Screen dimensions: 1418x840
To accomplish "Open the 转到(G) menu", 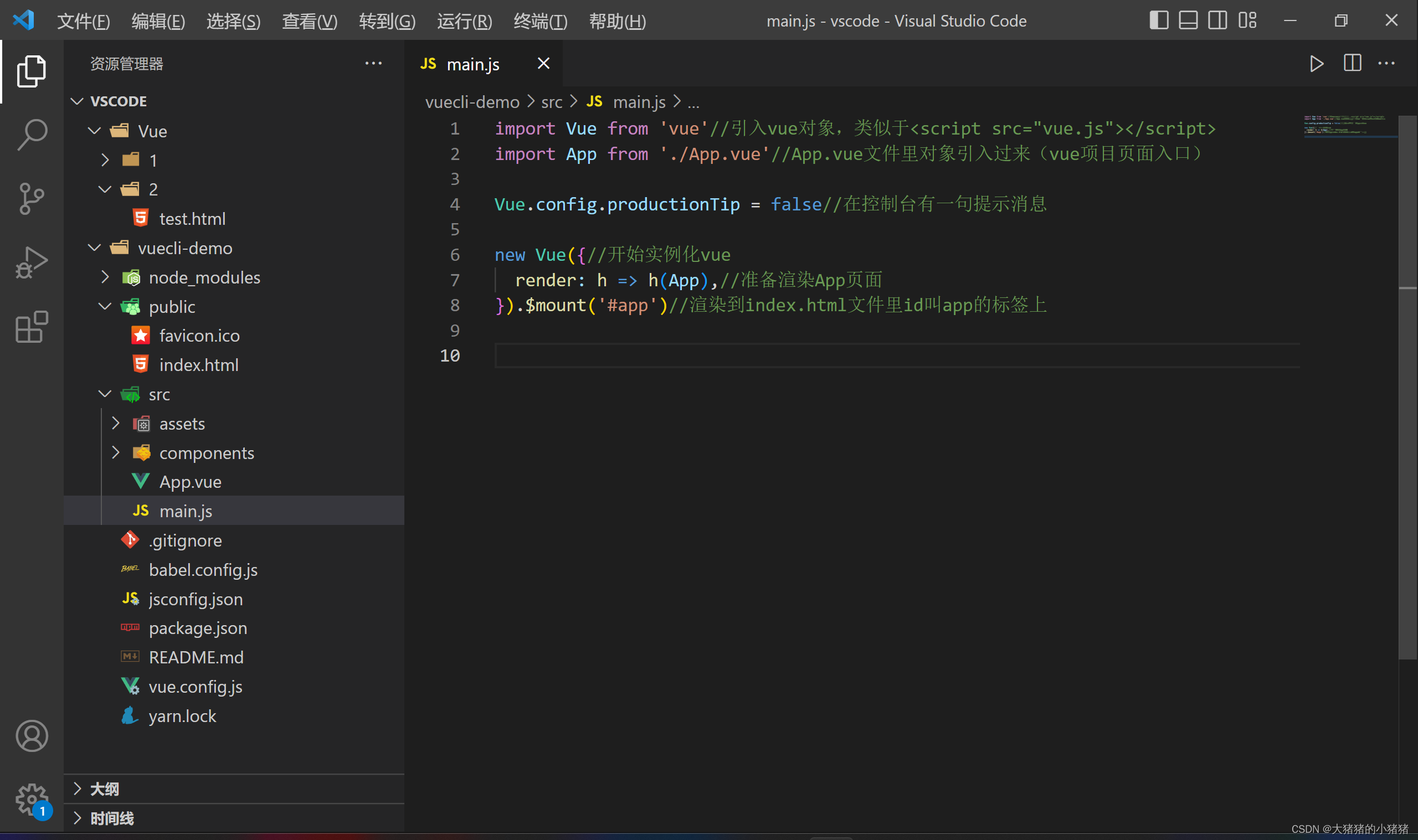I will 387,21.
